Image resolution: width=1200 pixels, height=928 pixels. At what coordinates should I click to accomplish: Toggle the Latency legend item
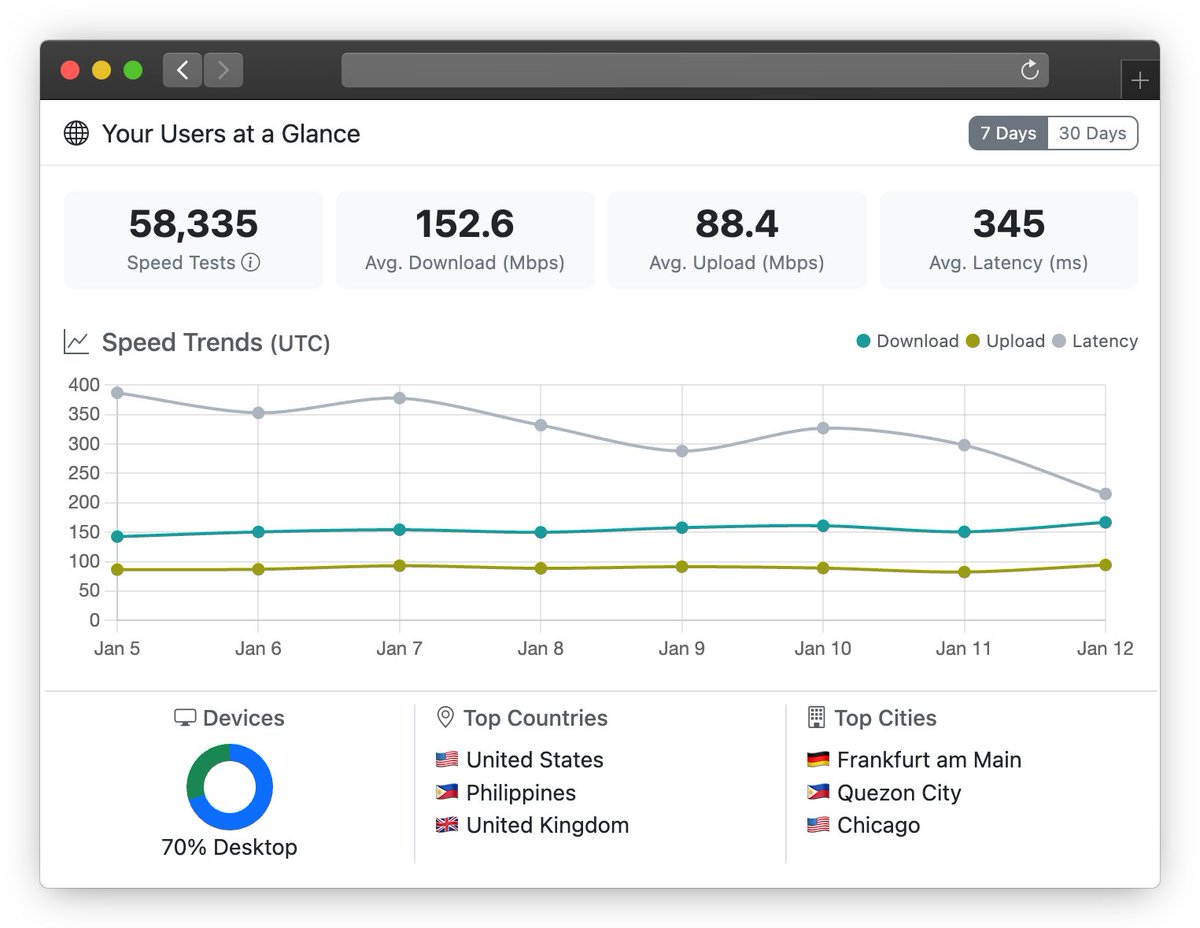click(1095, 341)
